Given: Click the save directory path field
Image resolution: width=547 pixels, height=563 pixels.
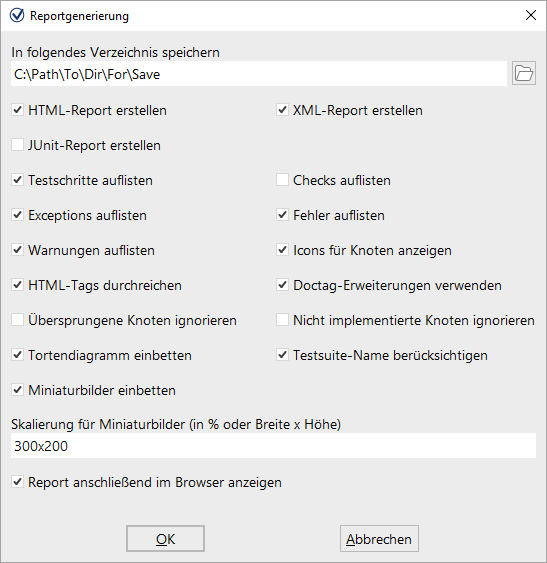Looking at the screenshot, I should 259,74.
